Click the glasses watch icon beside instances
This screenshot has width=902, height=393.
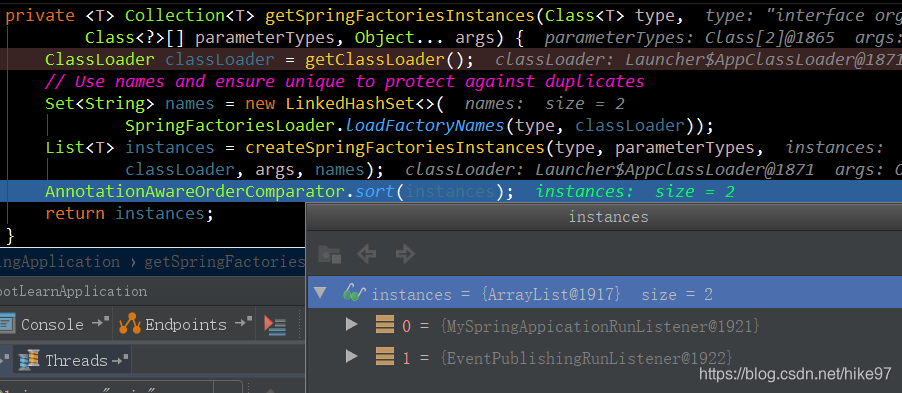pos(354,293)
